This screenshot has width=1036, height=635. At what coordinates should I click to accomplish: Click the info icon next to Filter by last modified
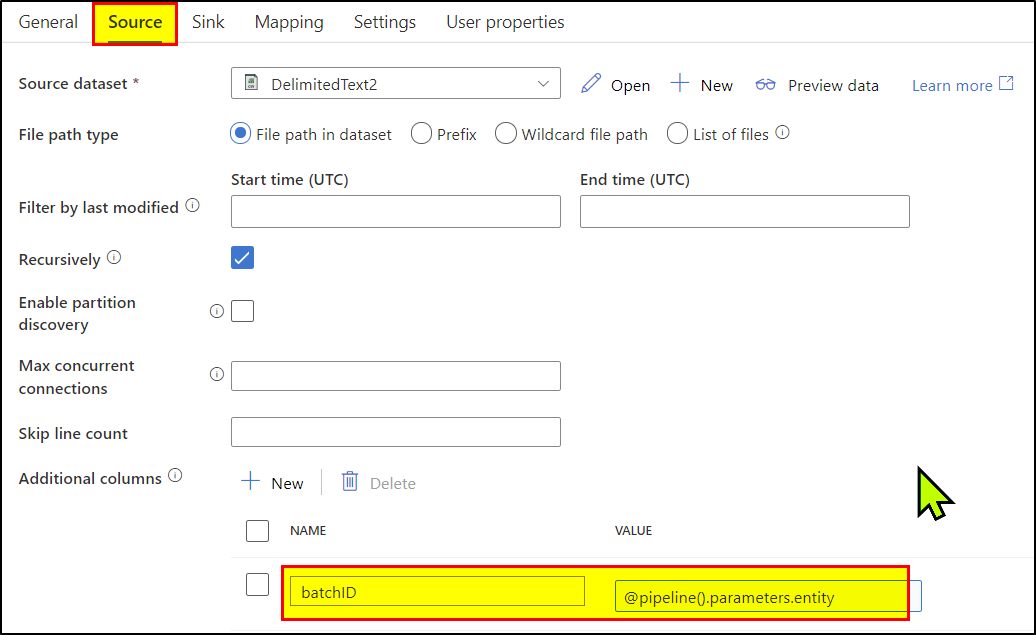(x=192, y=205)
